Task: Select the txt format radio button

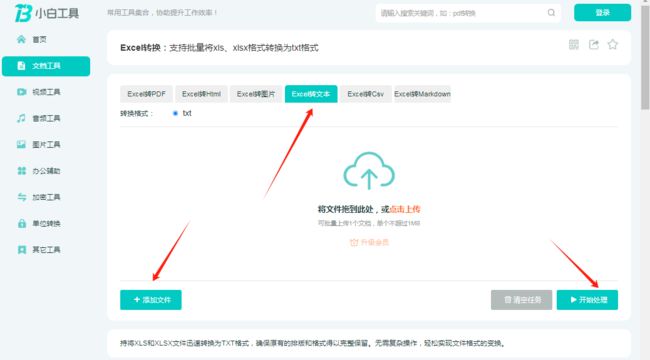Action: [x=175, y=113]
